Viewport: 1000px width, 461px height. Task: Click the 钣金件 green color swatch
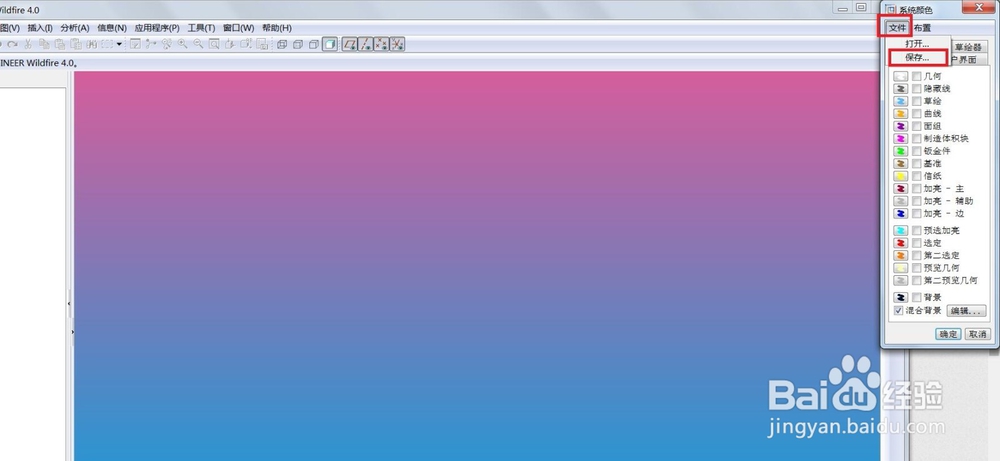901,151
